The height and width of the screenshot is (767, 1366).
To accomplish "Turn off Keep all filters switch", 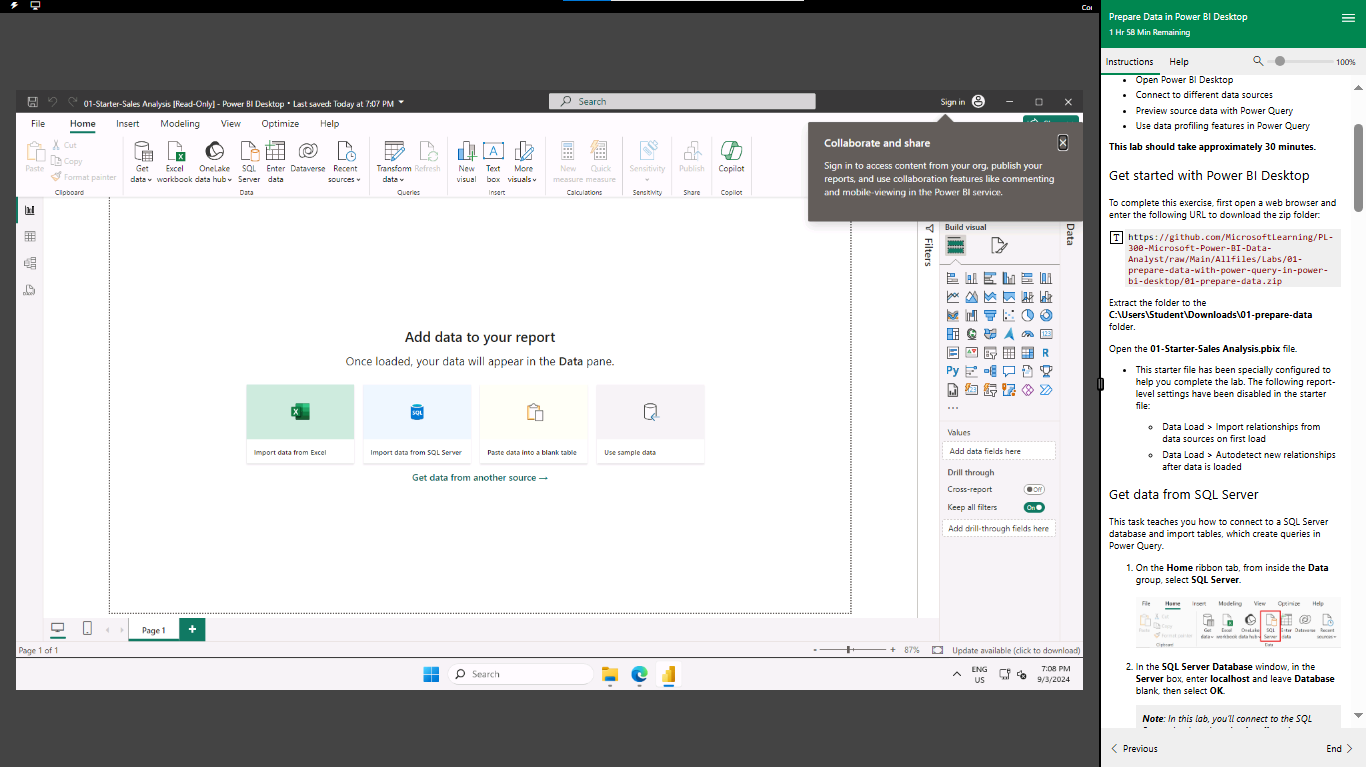I will tap(1034, 507).
